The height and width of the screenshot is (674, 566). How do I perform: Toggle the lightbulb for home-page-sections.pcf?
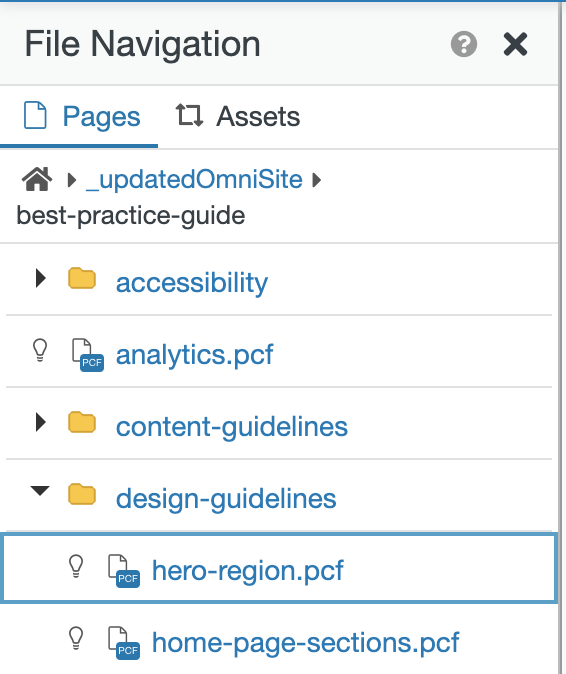[x=76, y=638]
